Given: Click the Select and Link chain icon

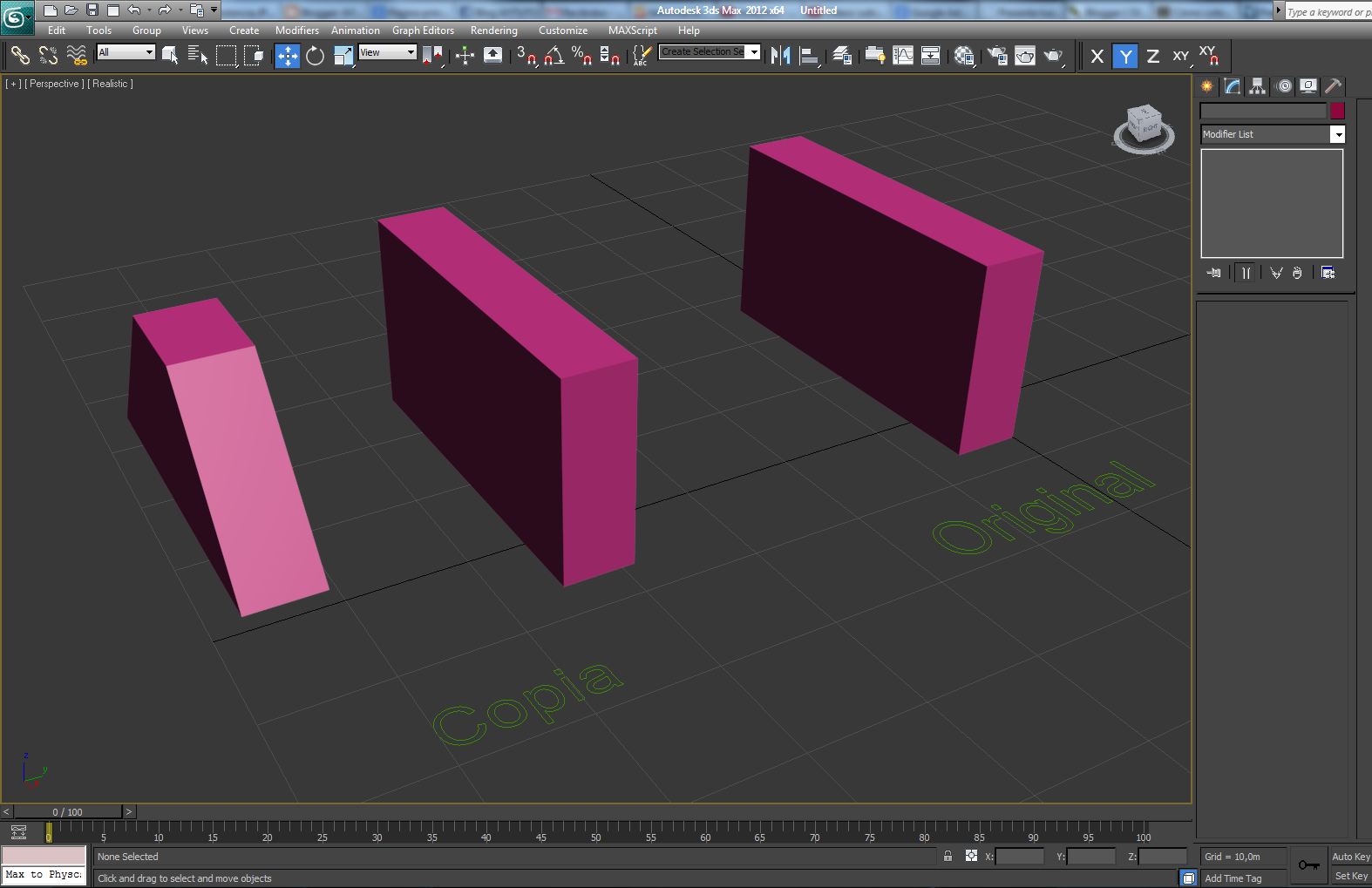Looking at the screenshot, I should [19, 56].
